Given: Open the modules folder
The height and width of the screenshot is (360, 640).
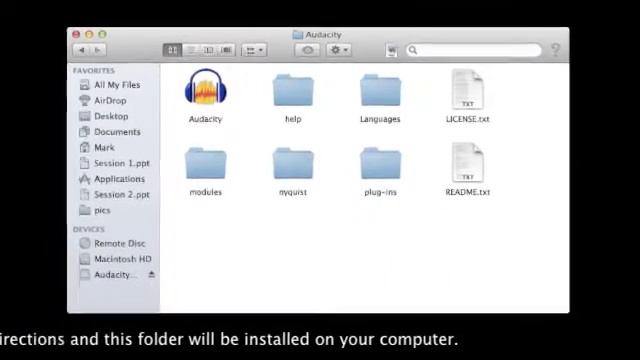Looking at the screenshot, I should pos(205,163).
